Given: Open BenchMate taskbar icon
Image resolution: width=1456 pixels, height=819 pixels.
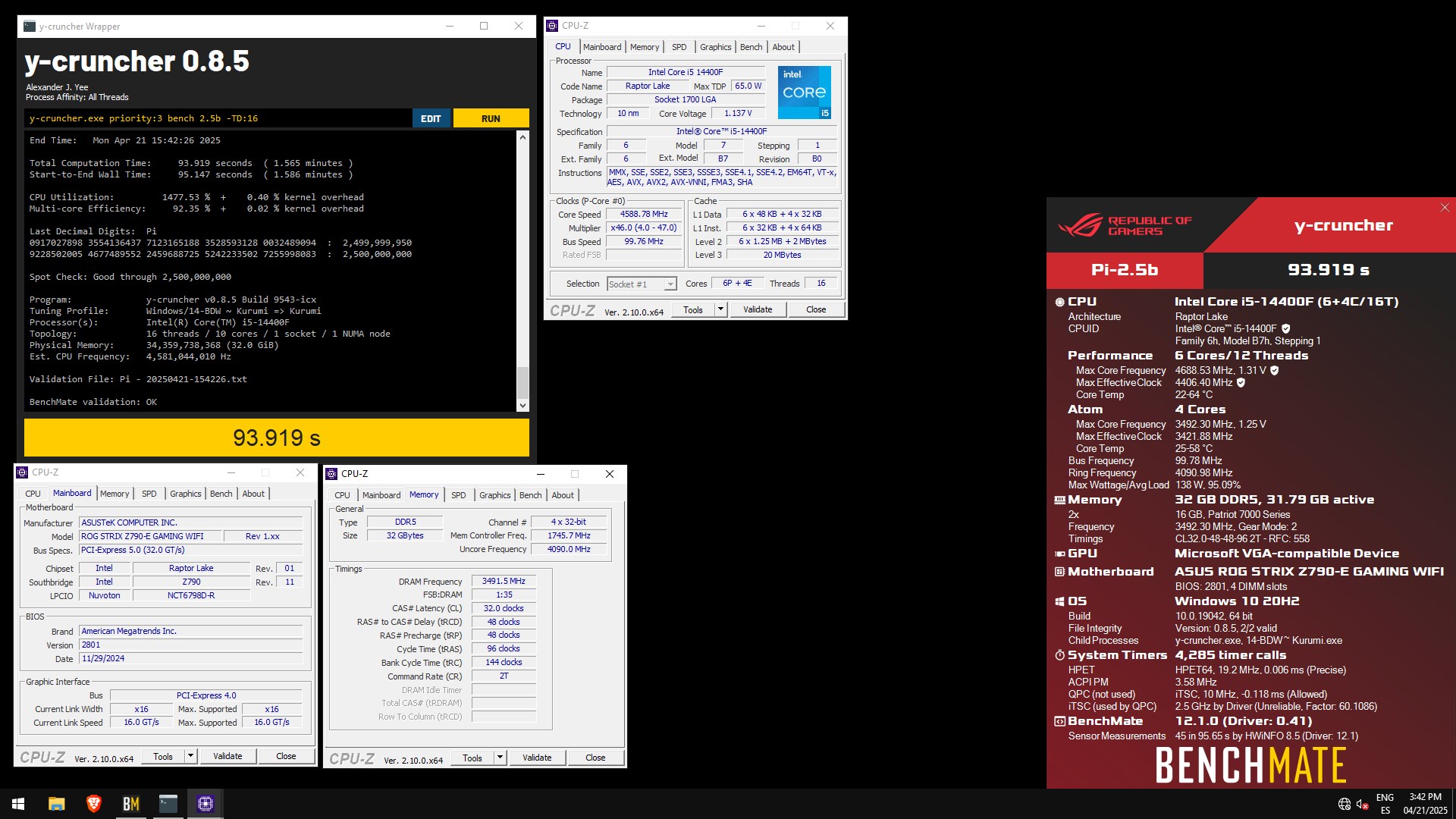Looking at the screenshot, I should click(x=130, y=804).
